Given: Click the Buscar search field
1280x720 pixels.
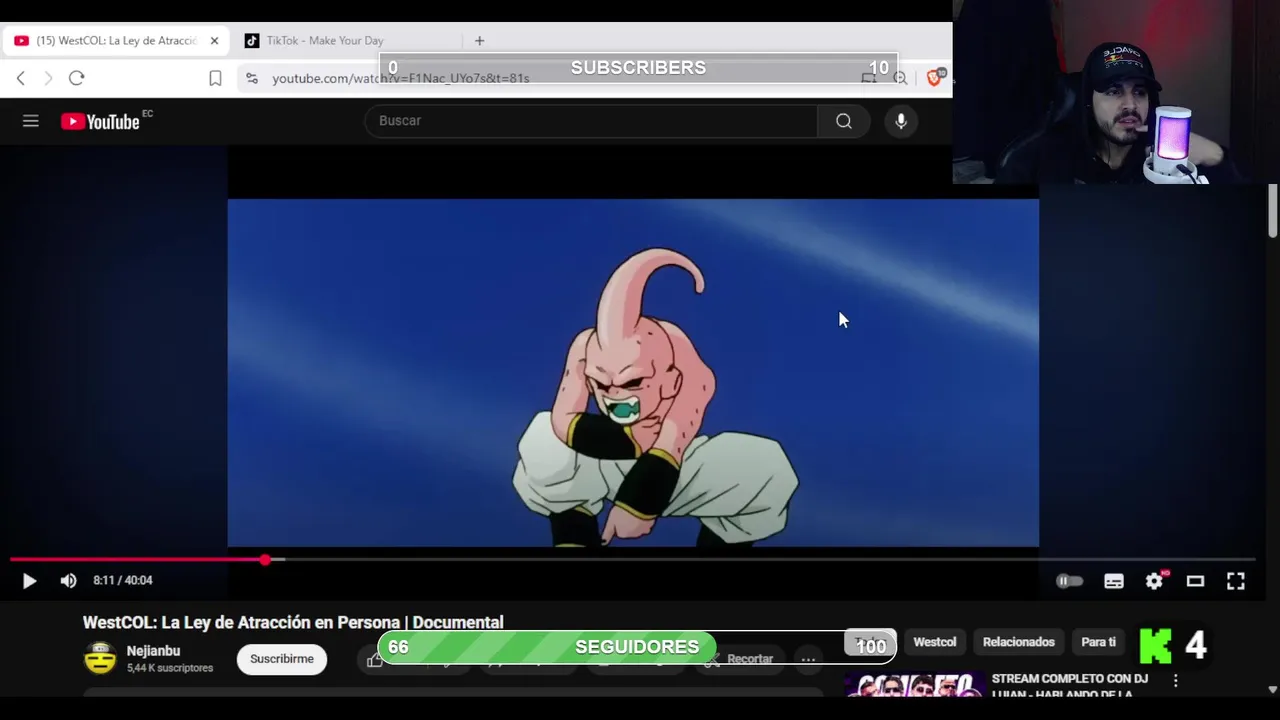Looking at the screenshot, I should (x=592, y=121).
